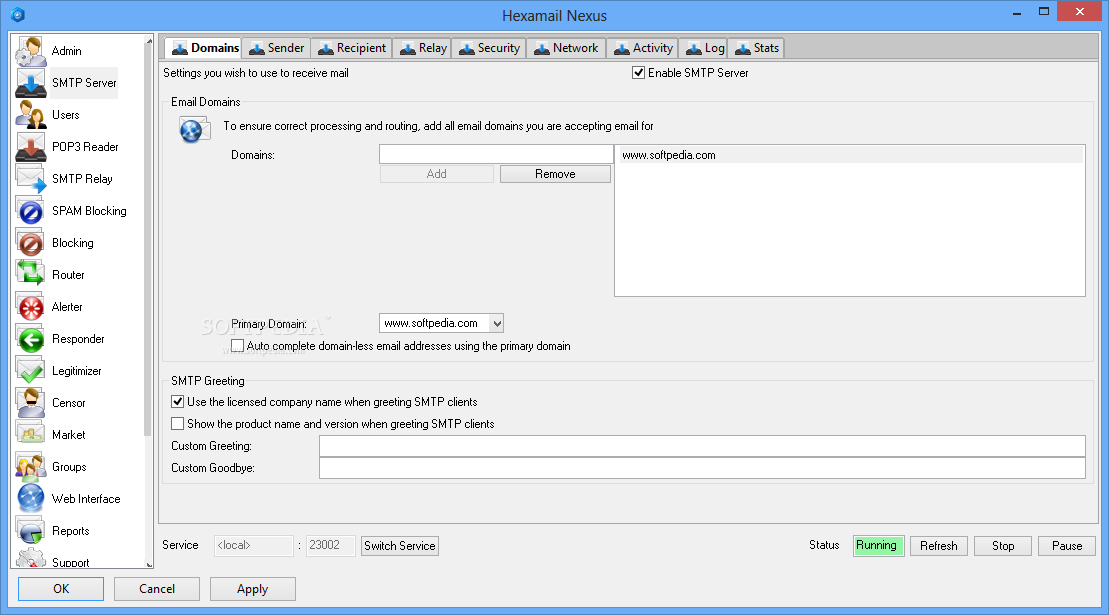Open the Web Interface sidebar icon
This screenshot has height=615, width=1109.
pyautogui.click(x=30, y=499)
